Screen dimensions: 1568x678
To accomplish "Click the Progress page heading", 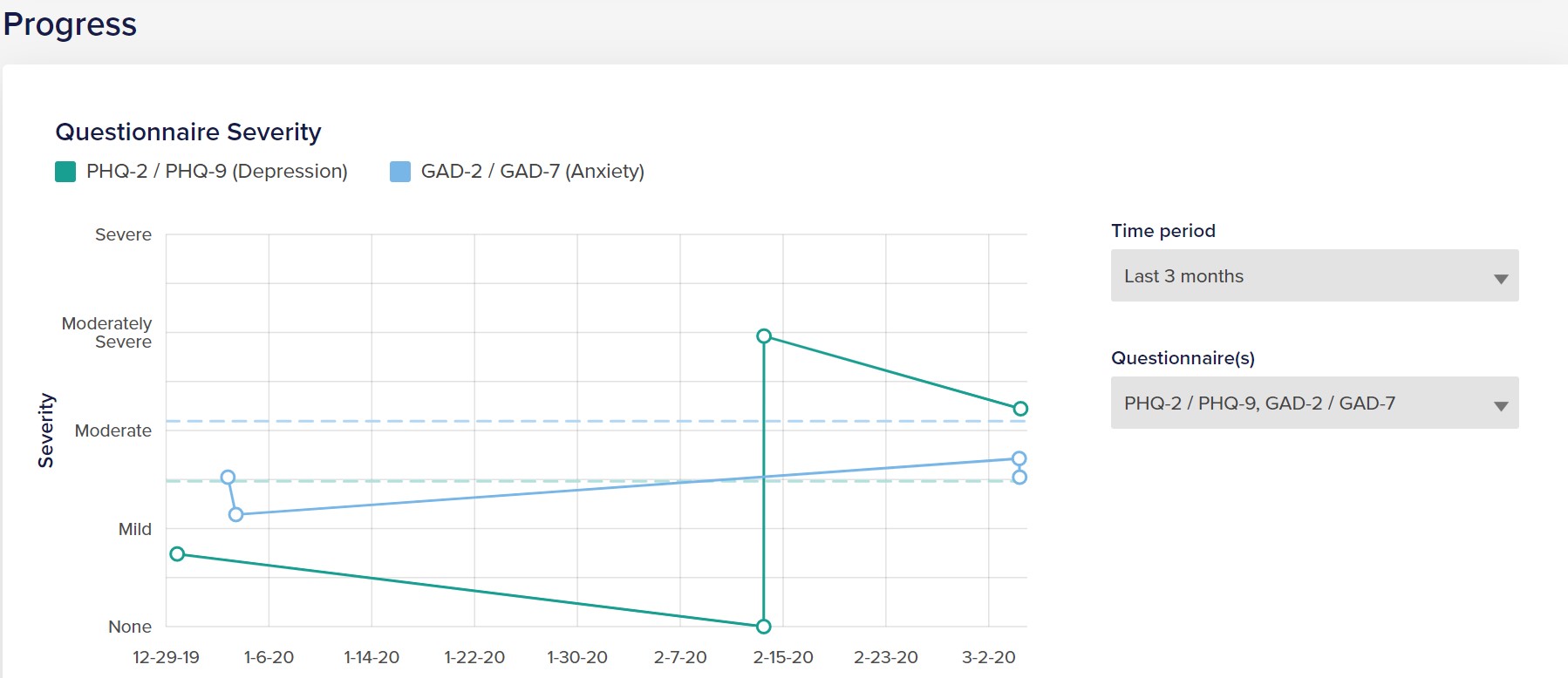I will (x=70, y=24).
